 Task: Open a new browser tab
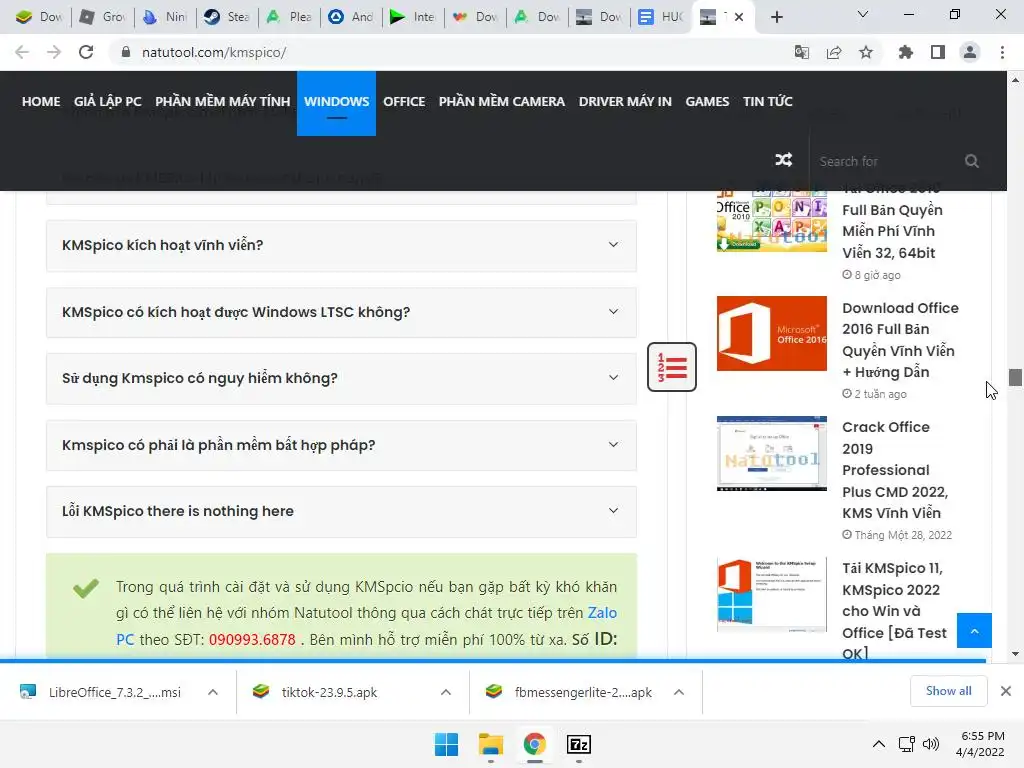click(x=776, y=17)
